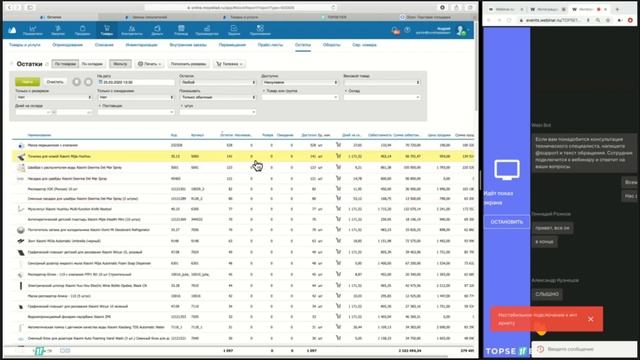The height and width of the screenshot is (360, 640).
Task: Open the Доступно filter dropdown
Action: click(300, 82)
